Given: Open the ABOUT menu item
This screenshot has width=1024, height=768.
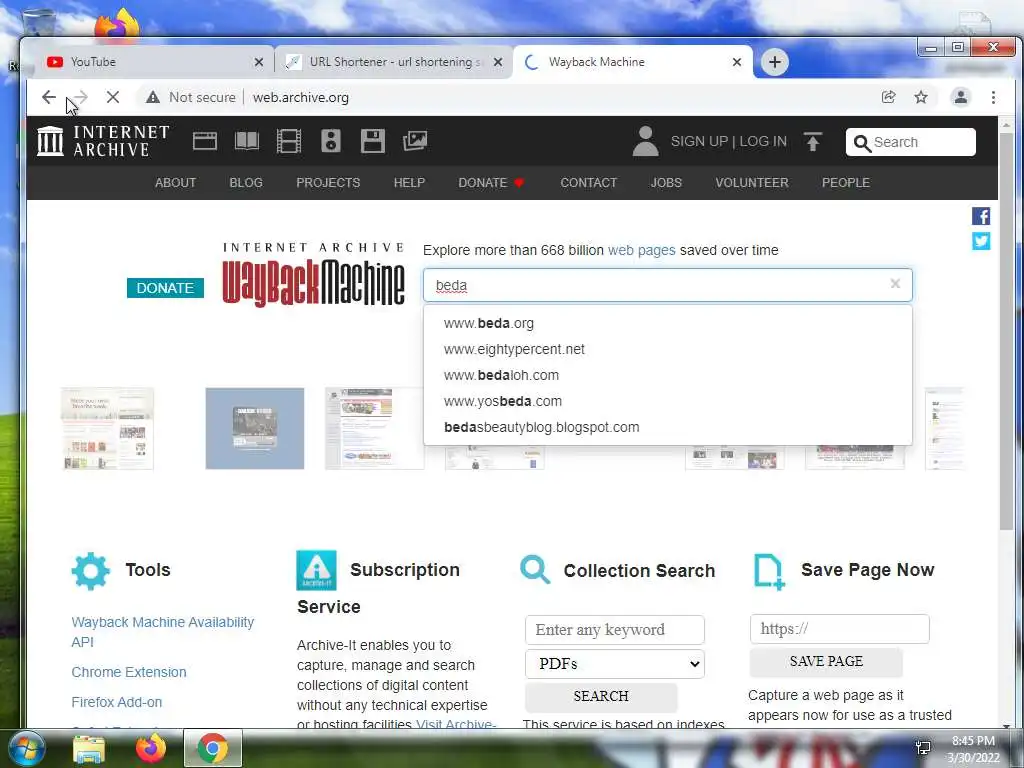Looking at the screenshot, I should pyautogui.click(x=175, y=183).
